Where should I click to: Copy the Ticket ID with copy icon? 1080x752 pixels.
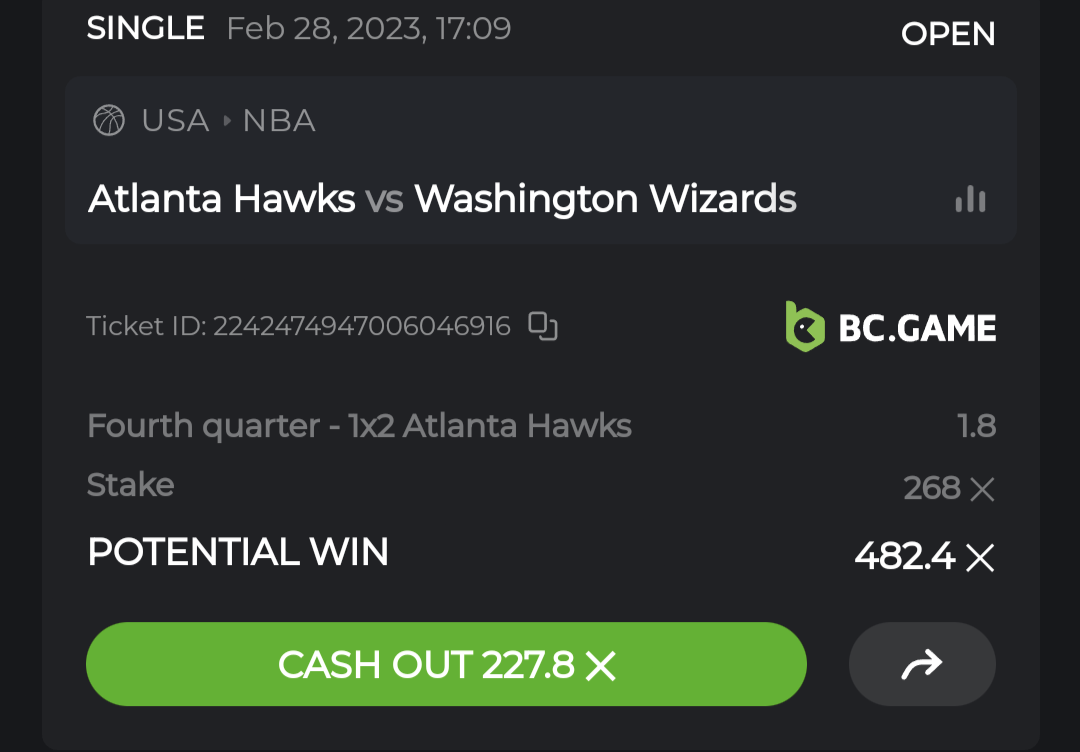[543, 326]
